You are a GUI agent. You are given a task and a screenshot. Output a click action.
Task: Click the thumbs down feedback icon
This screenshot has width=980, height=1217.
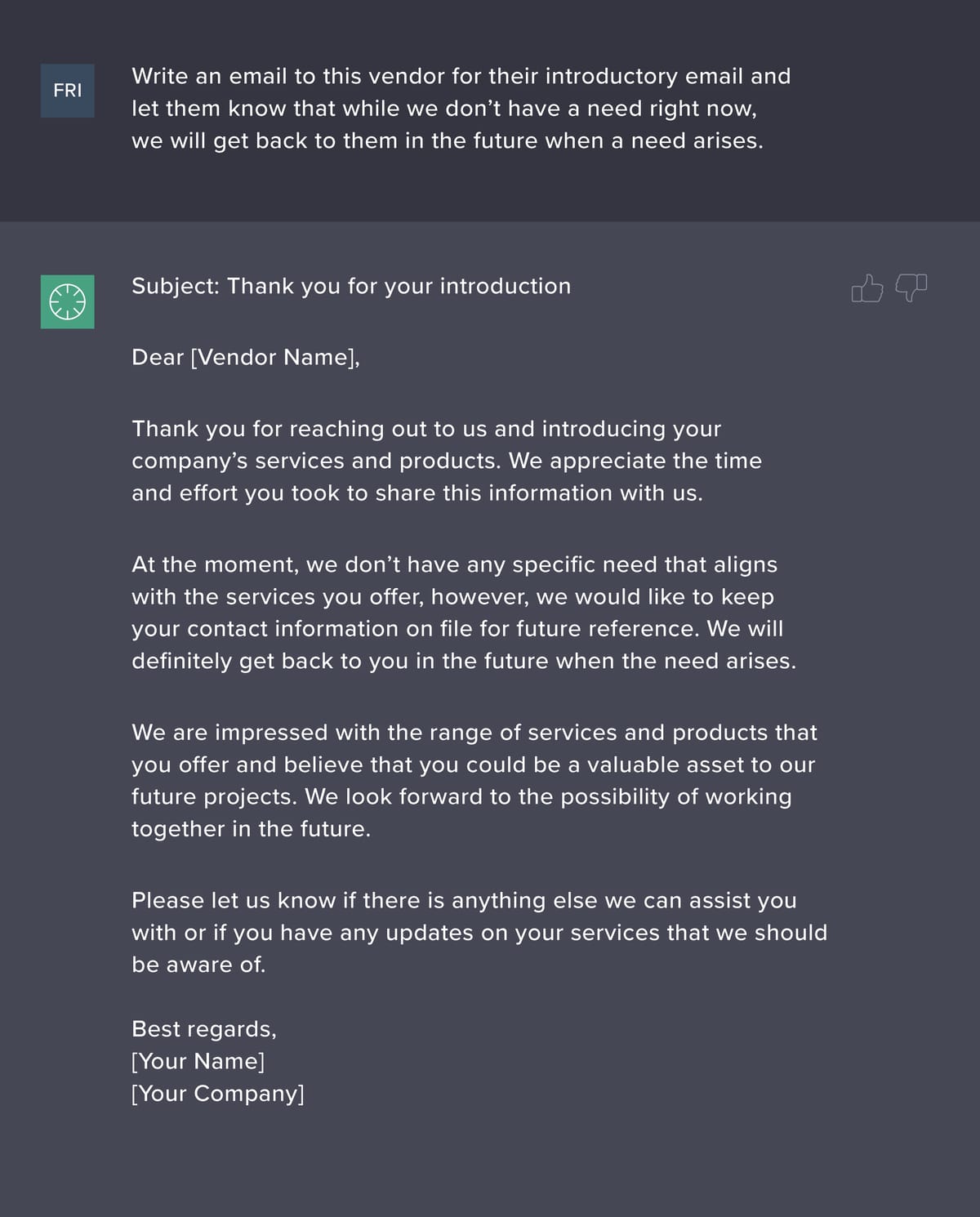point(911,288)
